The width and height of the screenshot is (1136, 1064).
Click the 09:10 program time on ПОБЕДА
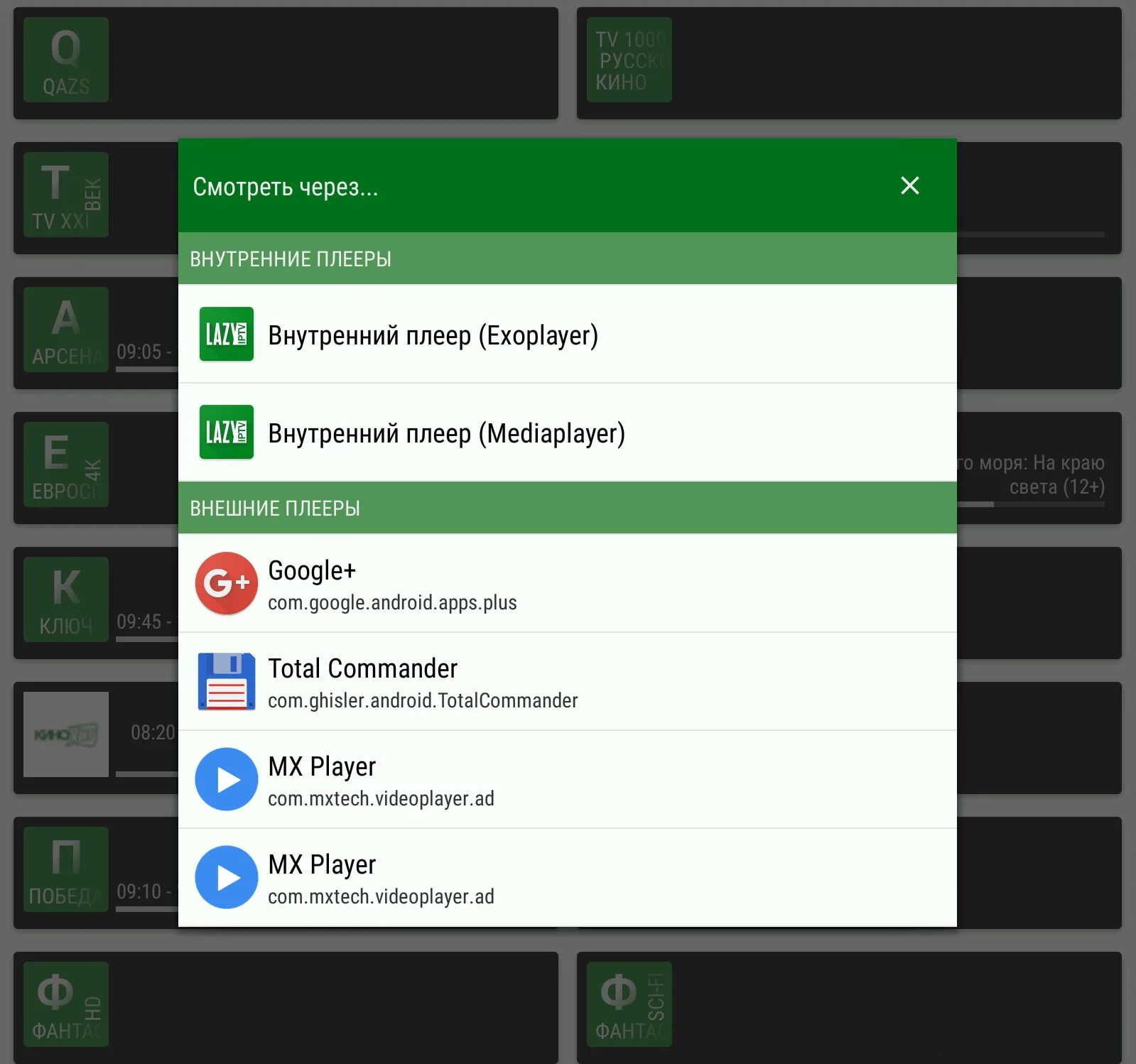144,891
